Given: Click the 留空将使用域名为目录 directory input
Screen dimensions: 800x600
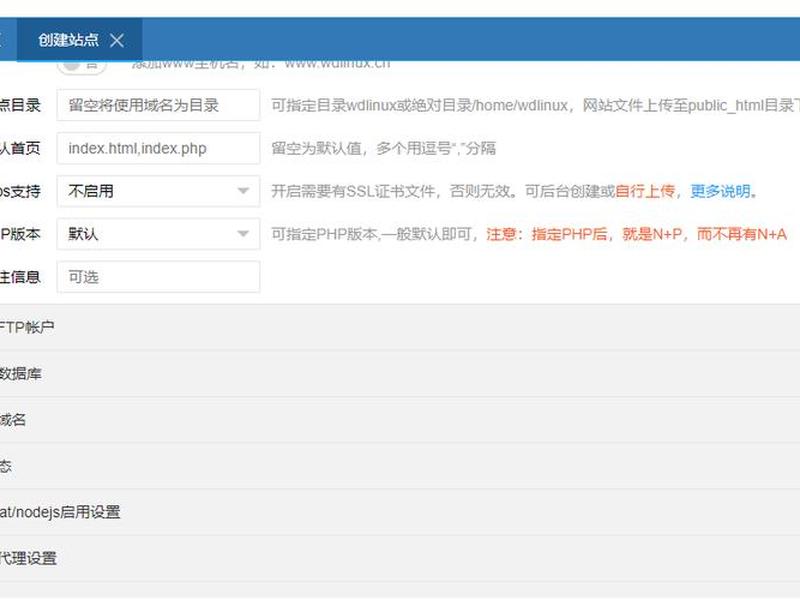Looking at the screenshot, I should [158, 105].
